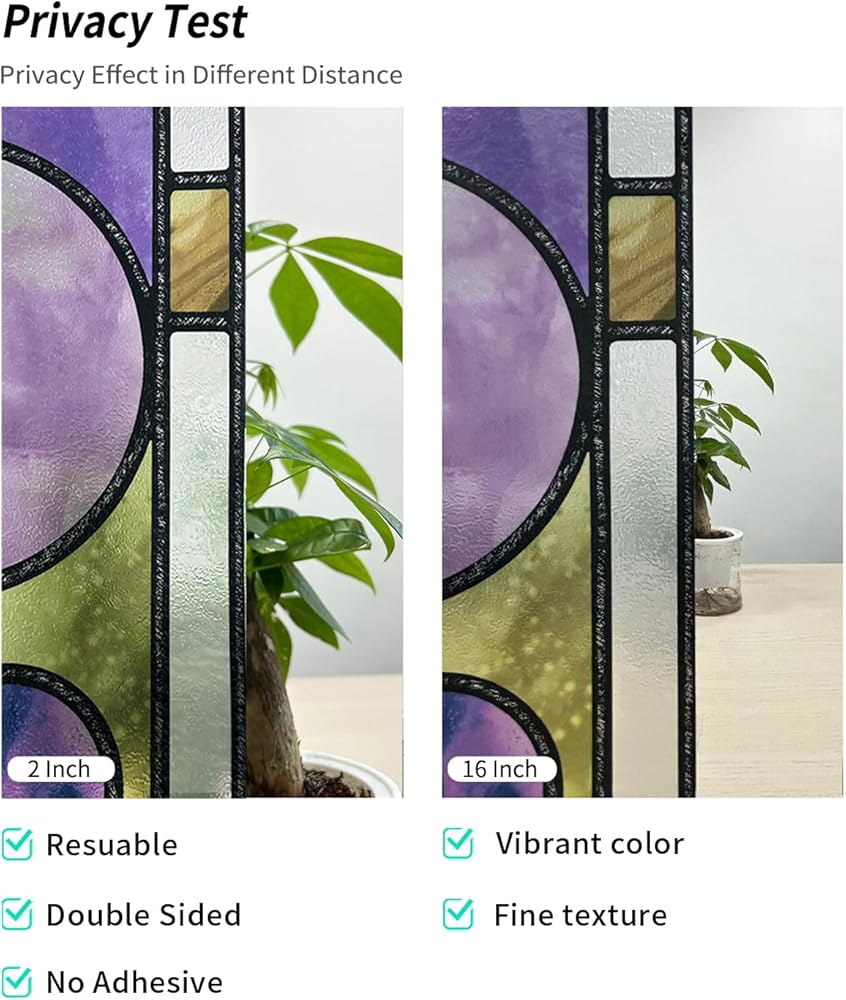Click the amber glass panel in right photo
The height and width of the screenshot is (1000, 846).
click(641, 258)
